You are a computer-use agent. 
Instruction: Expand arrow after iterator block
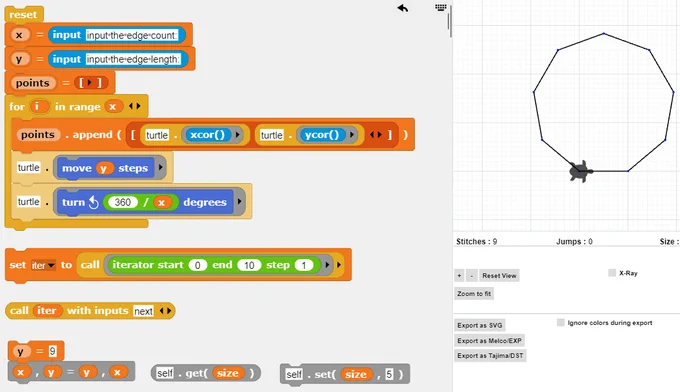pyautogui.click(x=327, y=265)
